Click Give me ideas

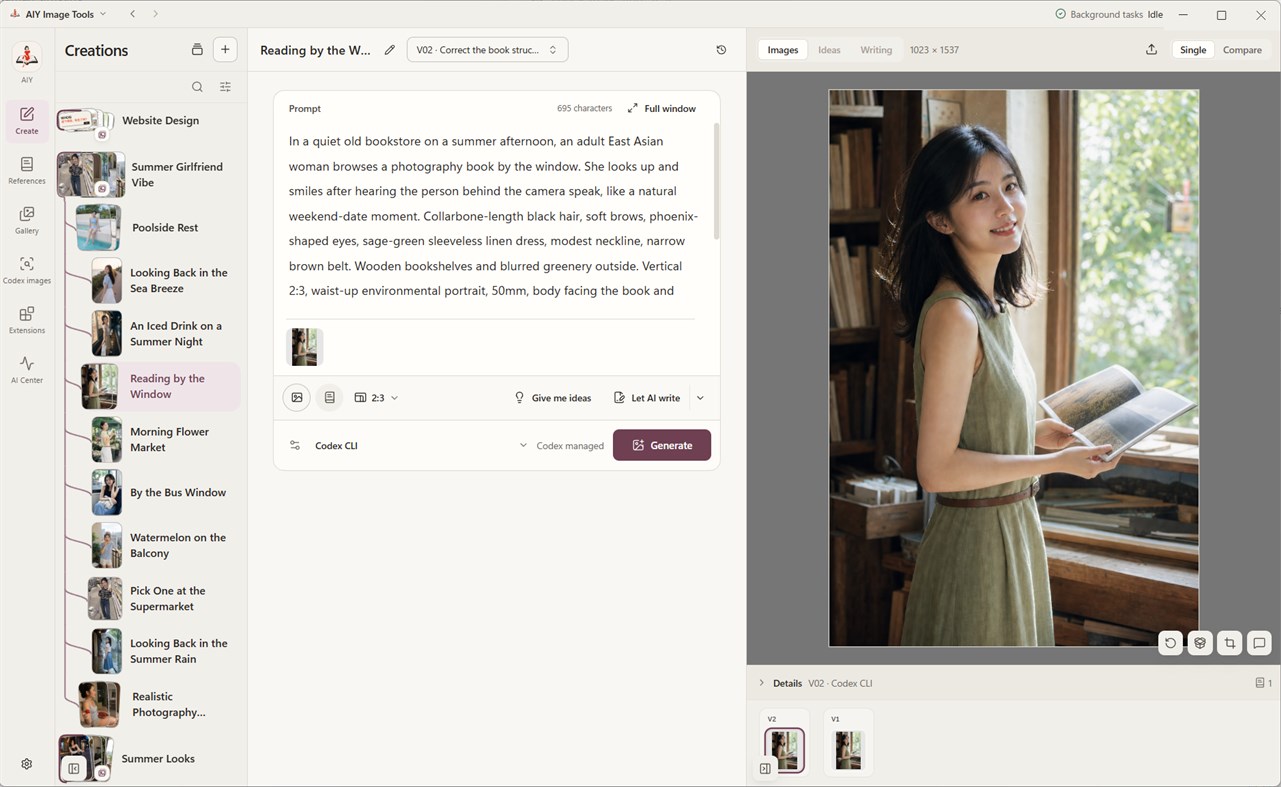coord(552,398)
